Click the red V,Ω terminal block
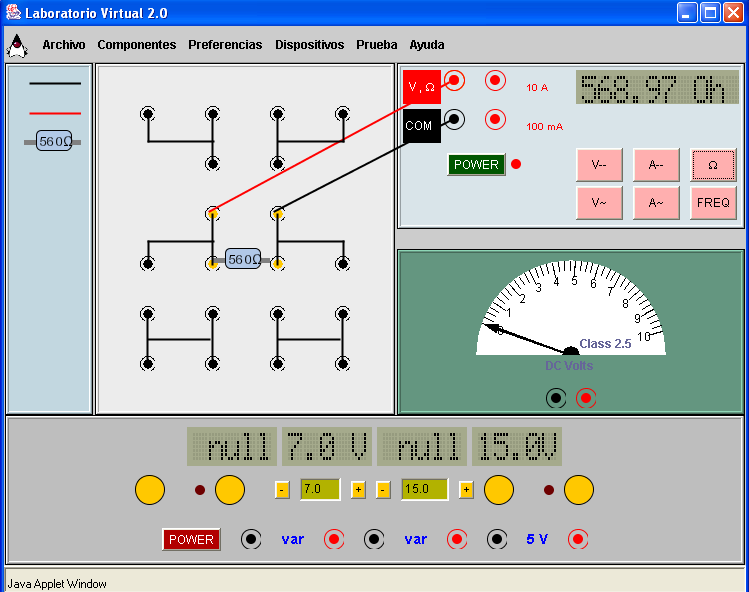 point(421,87)
